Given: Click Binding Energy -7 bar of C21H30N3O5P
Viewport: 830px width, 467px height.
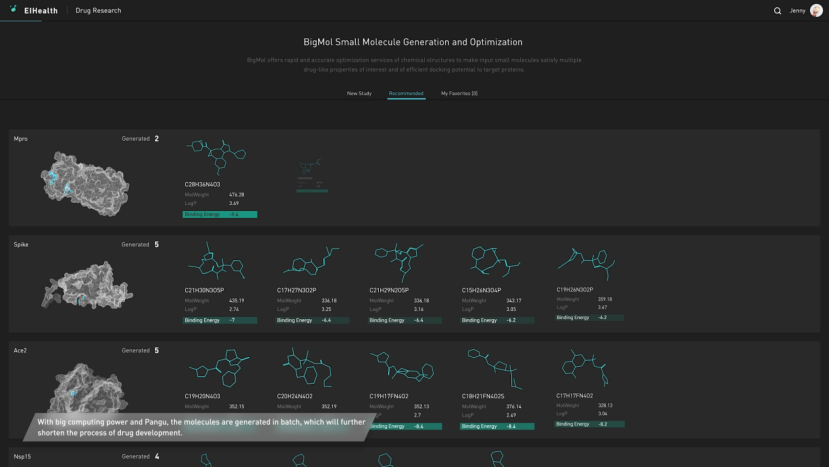Looking at the screenshot, I should 220,320.
